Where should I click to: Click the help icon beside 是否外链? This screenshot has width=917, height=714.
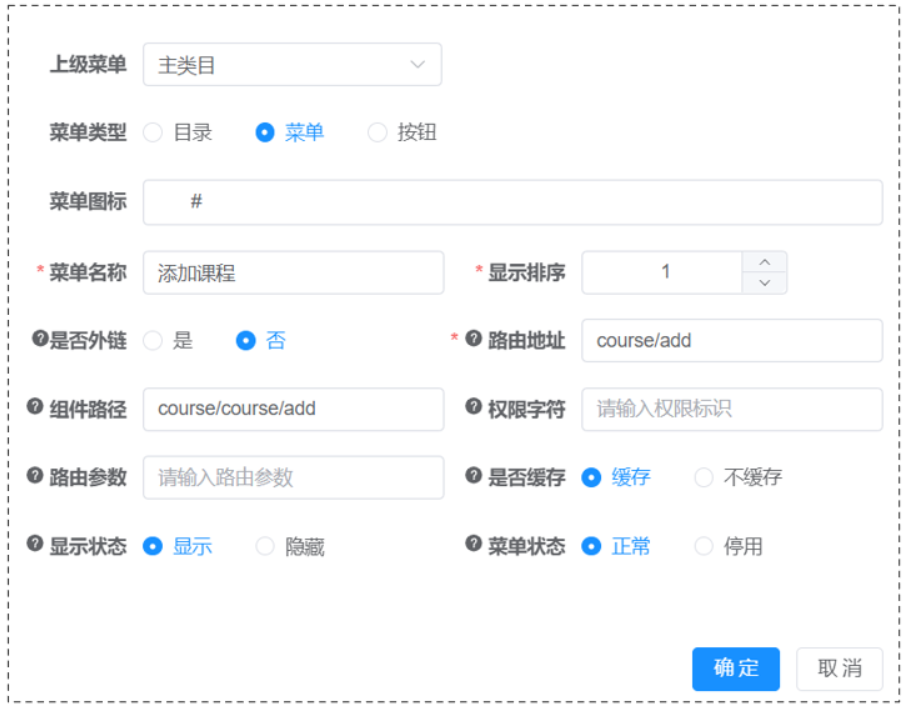tap(40, 338)
